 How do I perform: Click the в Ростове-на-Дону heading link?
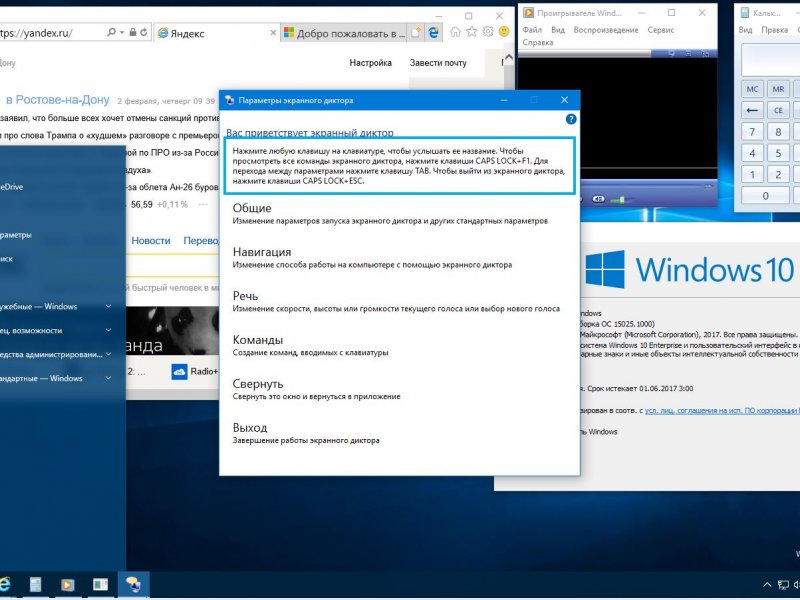click(x=58, y=99)
